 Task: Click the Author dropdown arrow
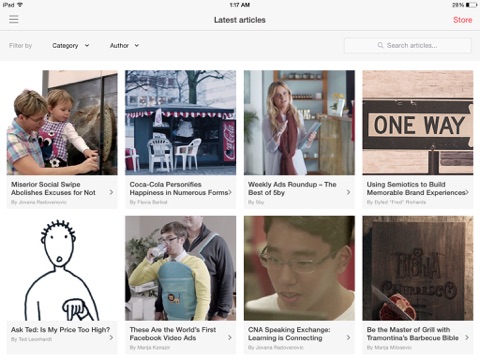136,46
